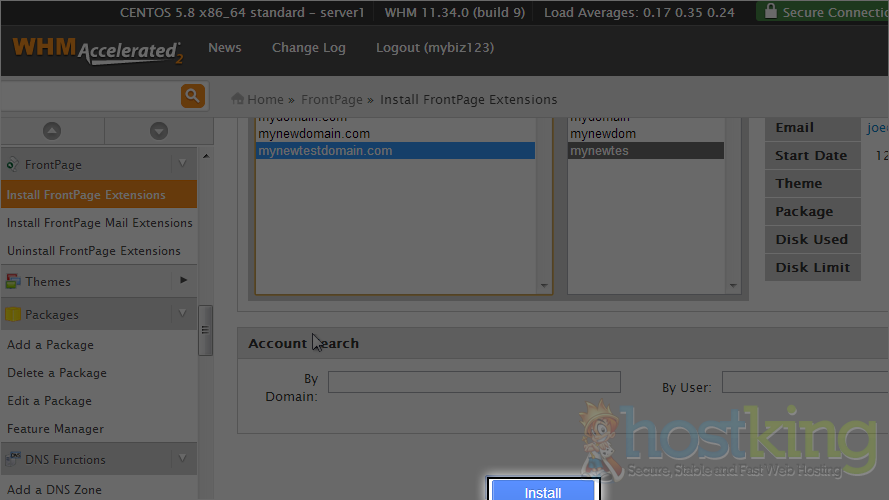Open Install FrontPage Mail Extensions
This screenshot has width=889, height=500.
pyautogui.click(x=100, y=223)
